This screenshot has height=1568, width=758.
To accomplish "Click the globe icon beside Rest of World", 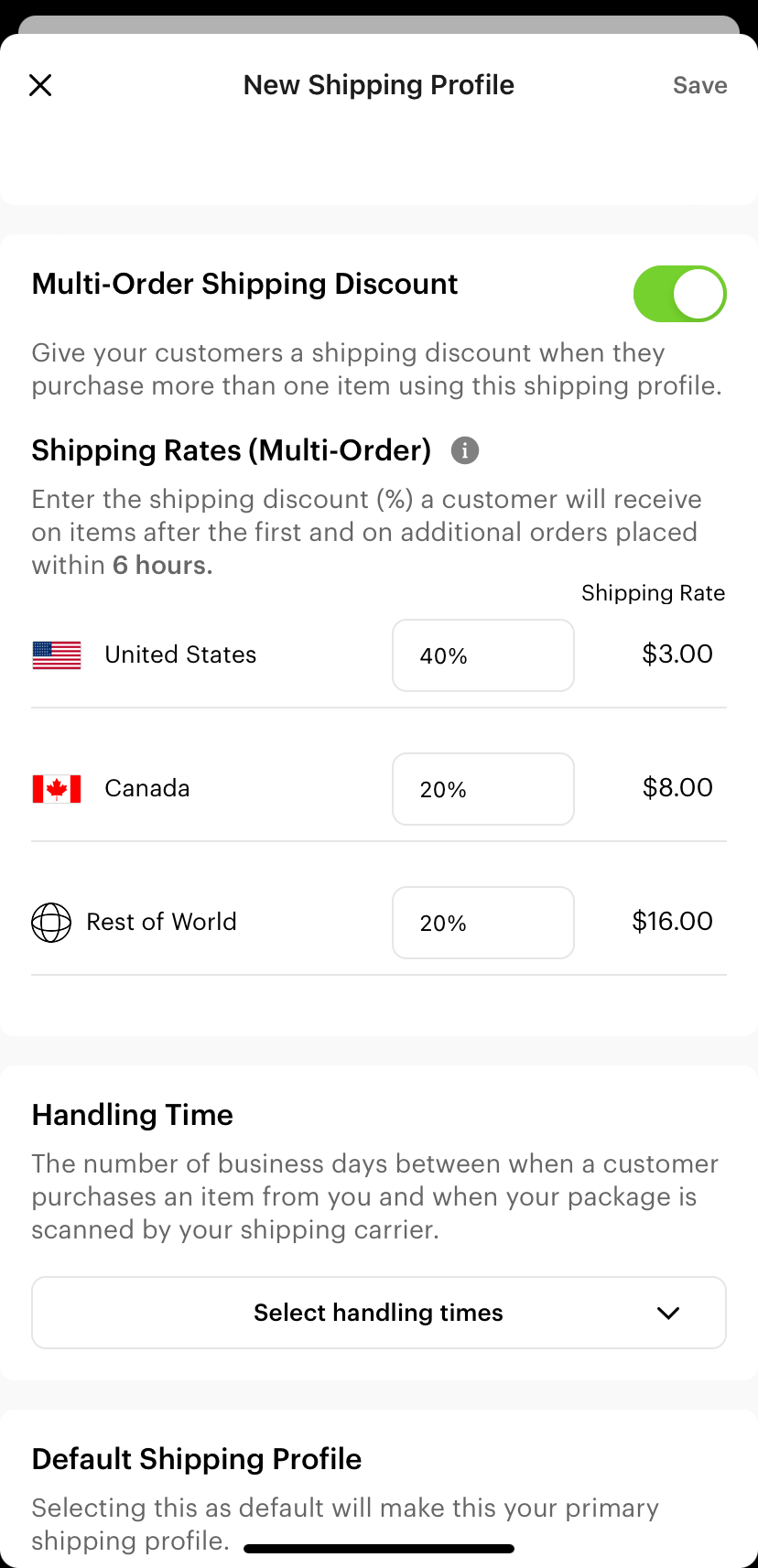I will tap(51, 923).
